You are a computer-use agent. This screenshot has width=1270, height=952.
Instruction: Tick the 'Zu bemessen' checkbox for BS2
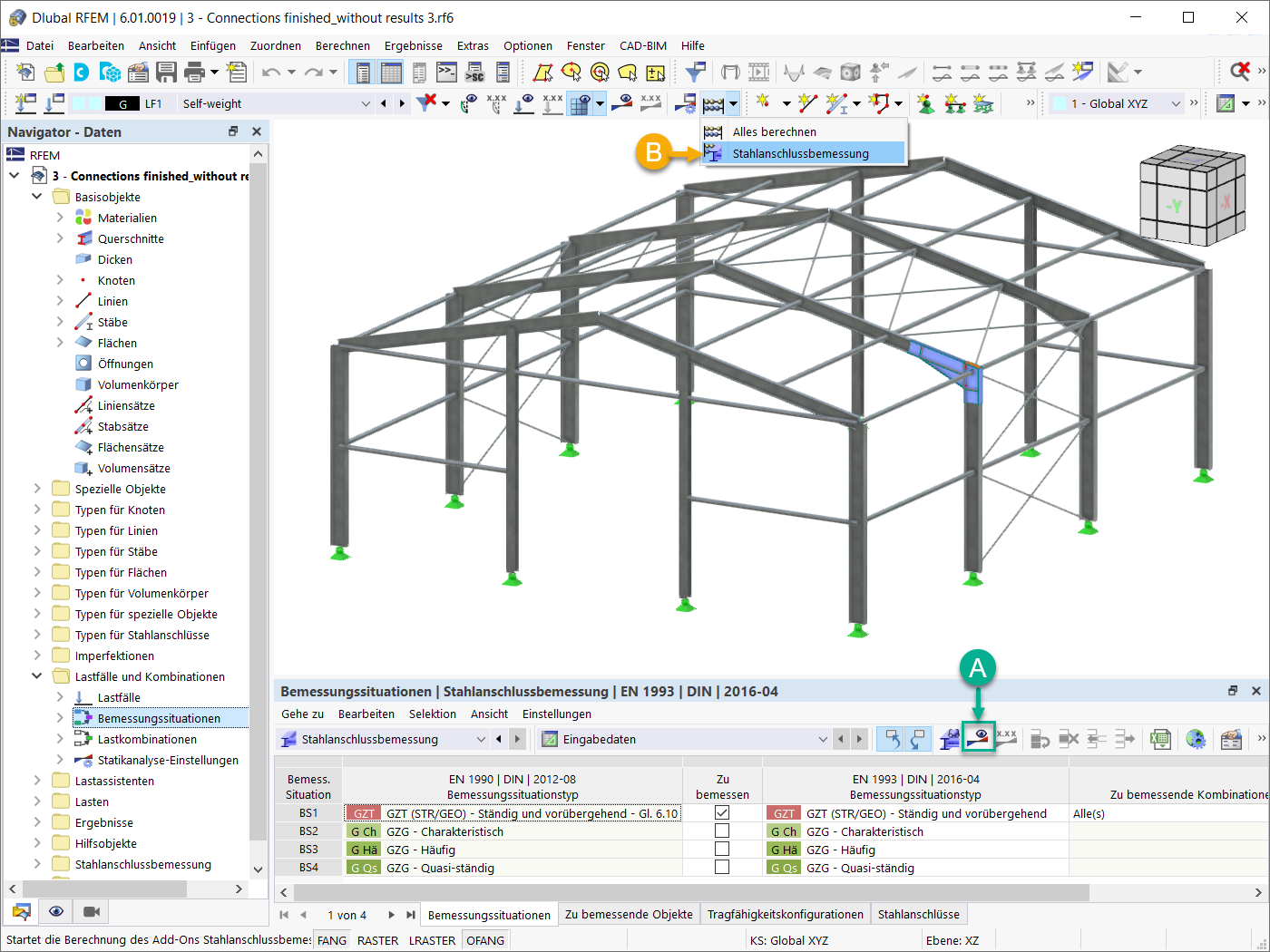[x=722, y=831]
